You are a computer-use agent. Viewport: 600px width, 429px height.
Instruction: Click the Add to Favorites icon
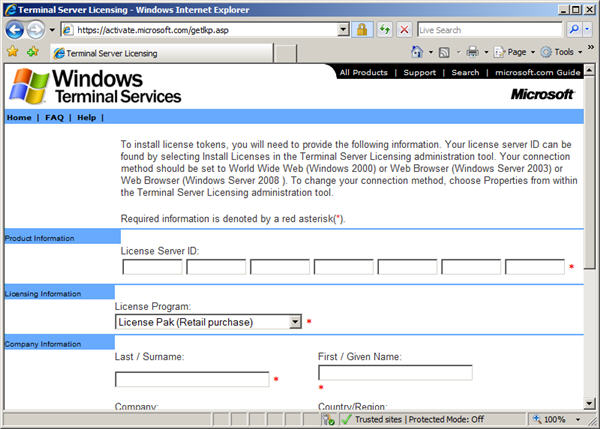[33, 51]
